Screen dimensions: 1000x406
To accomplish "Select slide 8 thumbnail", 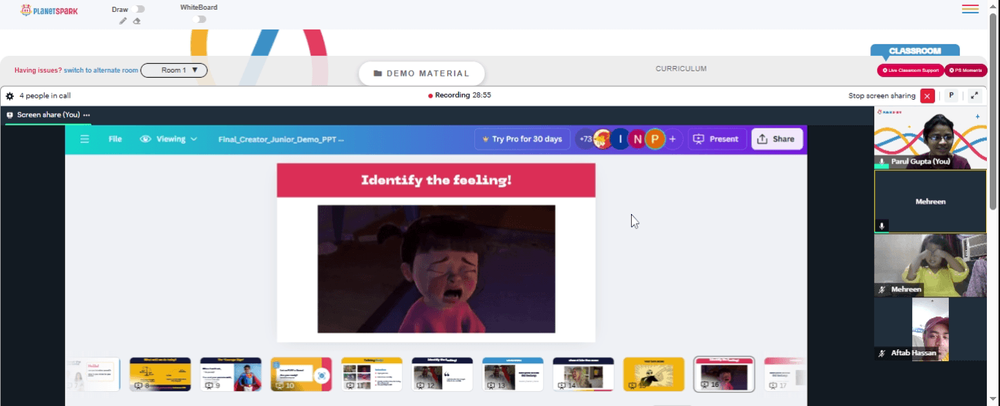I will click(160, 374).
